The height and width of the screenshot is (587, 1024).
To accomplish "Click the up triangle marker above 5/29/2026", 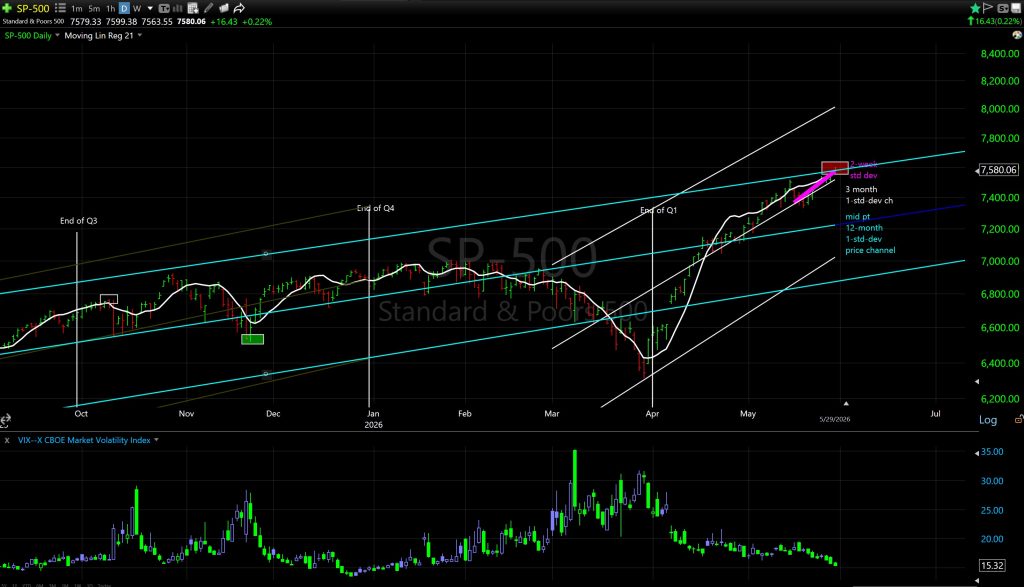I will coord(846,404).
